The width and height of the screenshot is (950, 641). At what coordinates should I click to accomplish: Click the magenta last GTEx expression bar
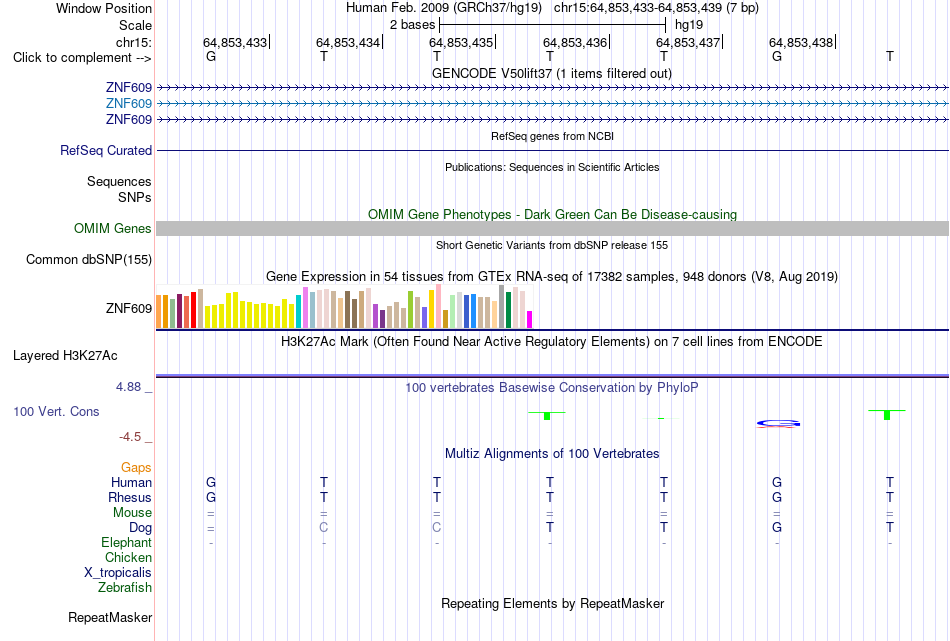click(x=529, y=319)
